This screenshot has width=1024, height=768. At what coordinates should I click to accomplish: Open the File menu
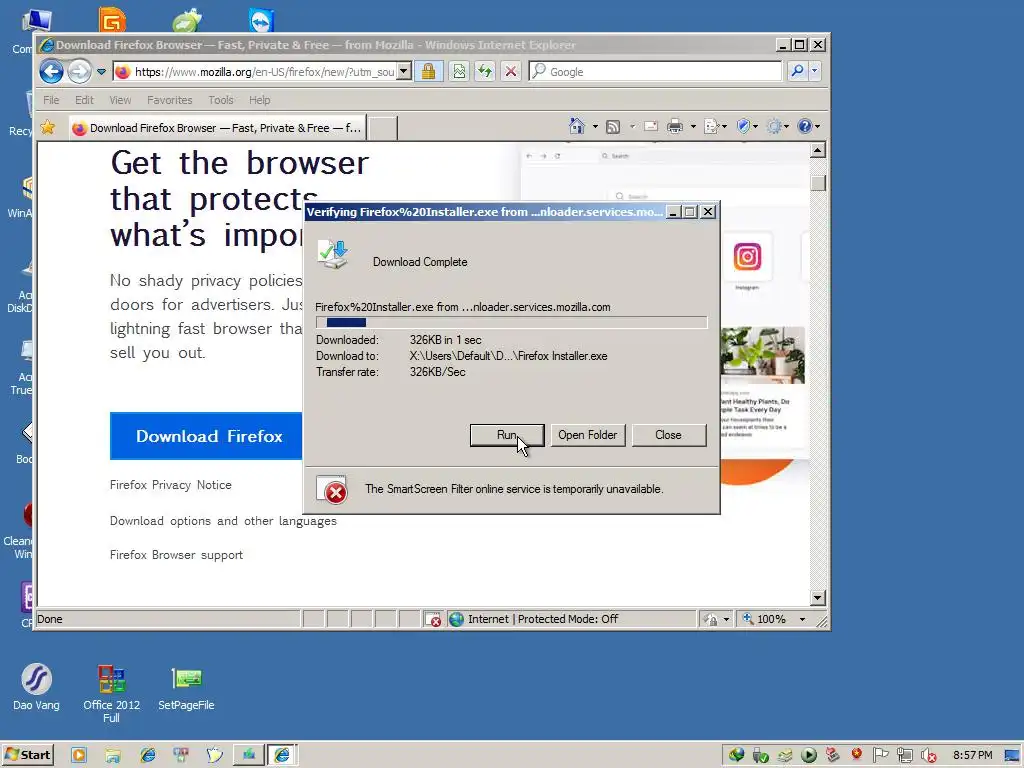(x=51, y=100)
